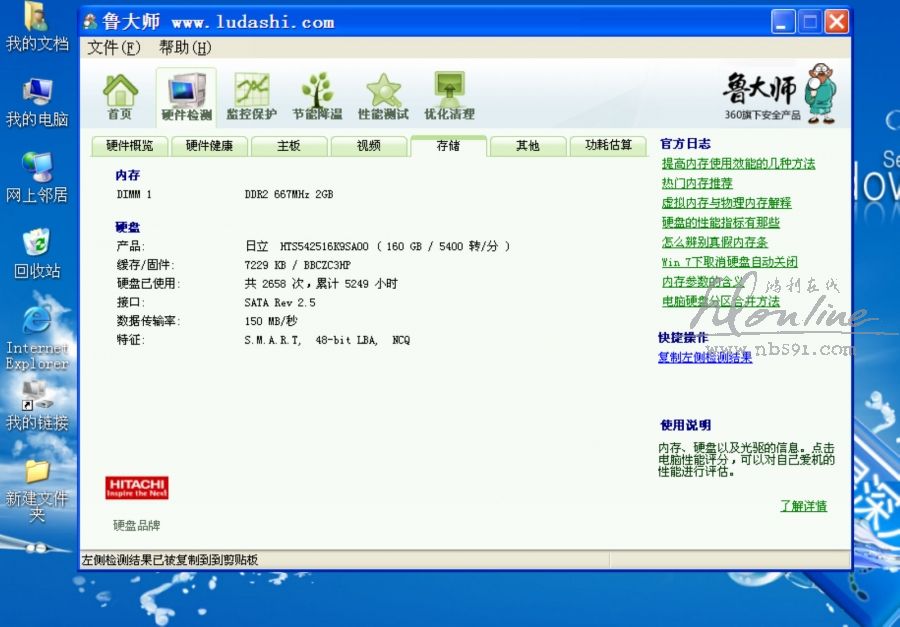The height and width of the screenshot is (627, 900).
Task: Switch to the 硬件概览 tab
Action: coord(130,146)
